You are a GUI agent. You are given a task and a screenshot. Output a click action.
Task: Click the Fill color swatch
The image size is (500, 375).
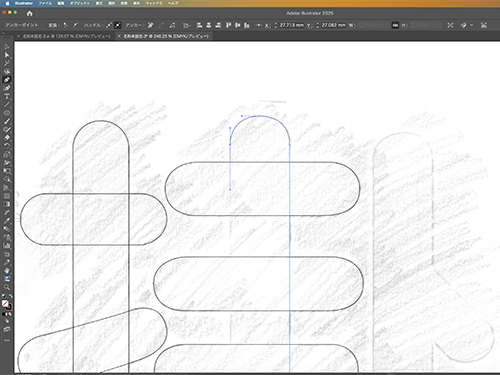[x=5, y=303]
